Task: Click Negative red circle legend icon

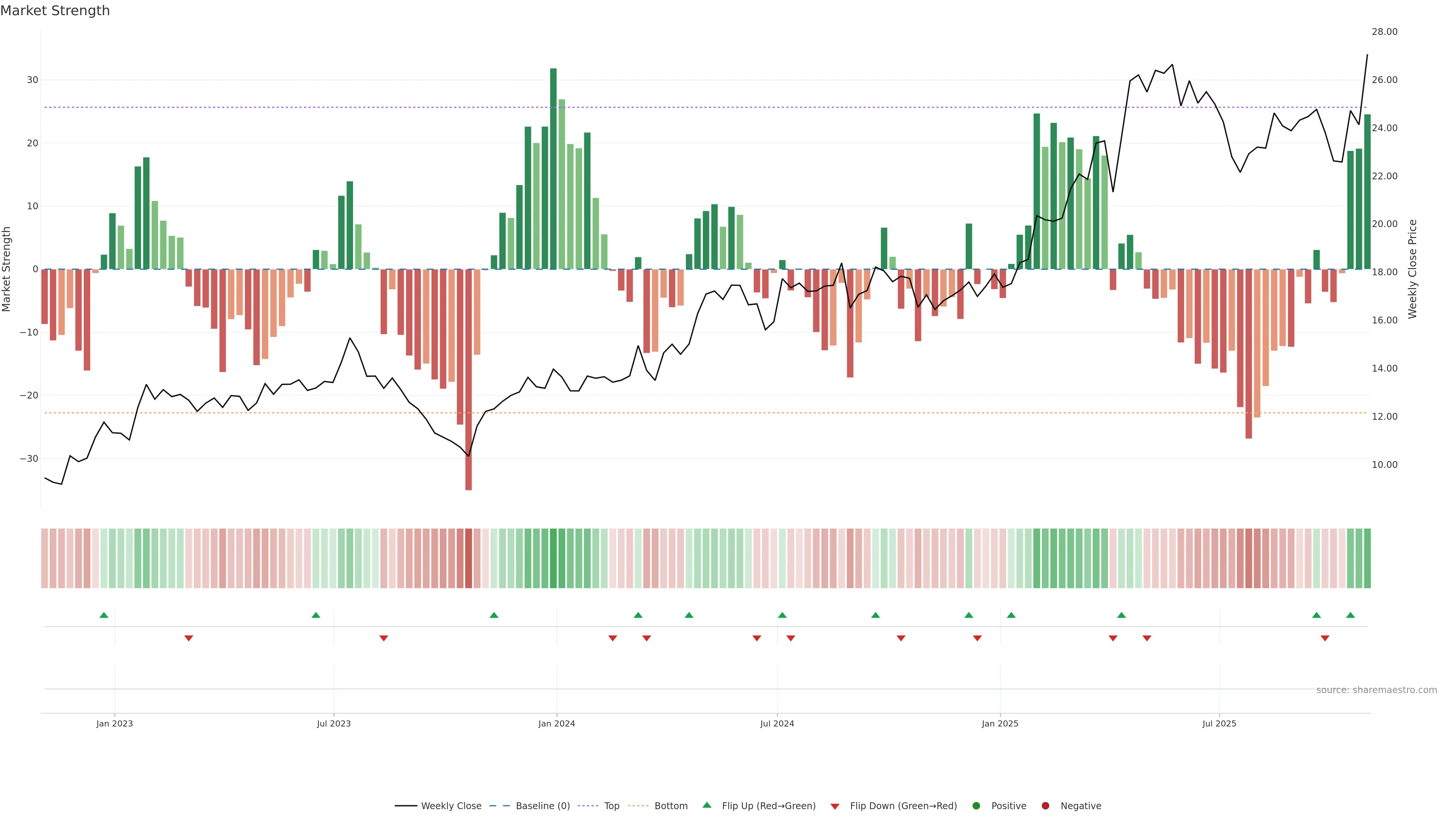Action: (x=1045, y=806)
